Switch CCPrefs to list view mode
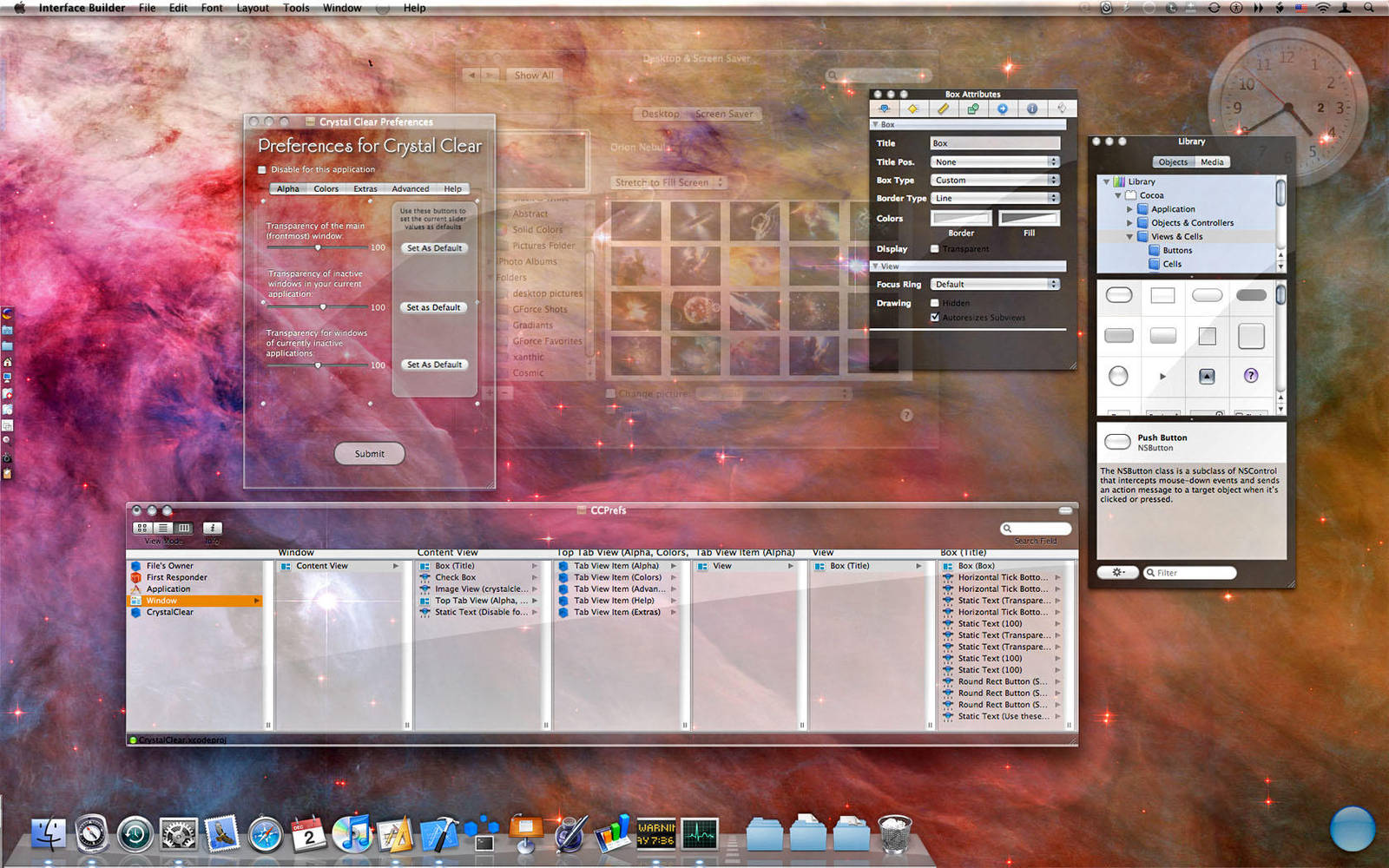The width and height of the screenshot is (1389, 868). 163,528
